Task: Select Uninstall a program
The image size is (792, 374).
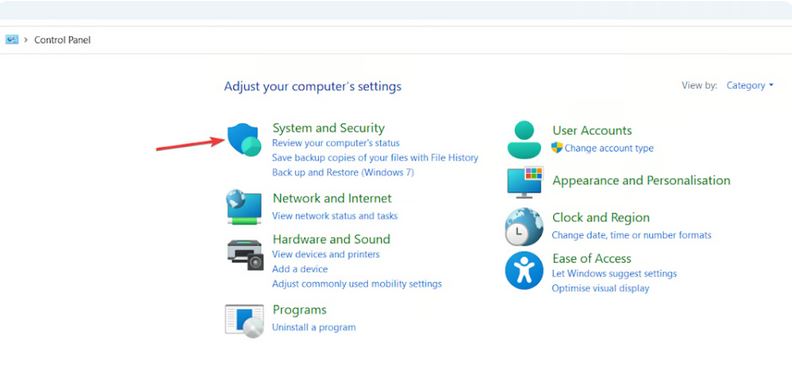Action: [314, 327]
